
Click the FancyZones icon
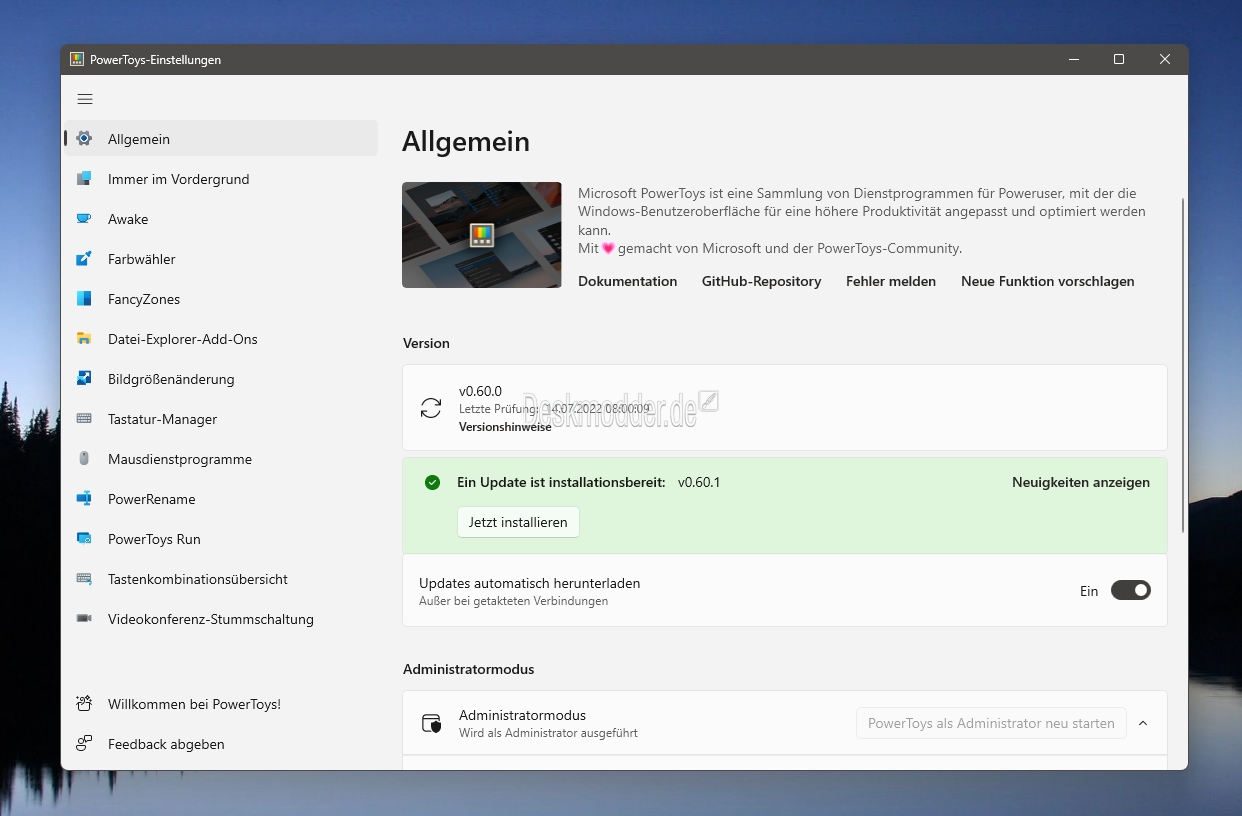click(x=84, y=299)
